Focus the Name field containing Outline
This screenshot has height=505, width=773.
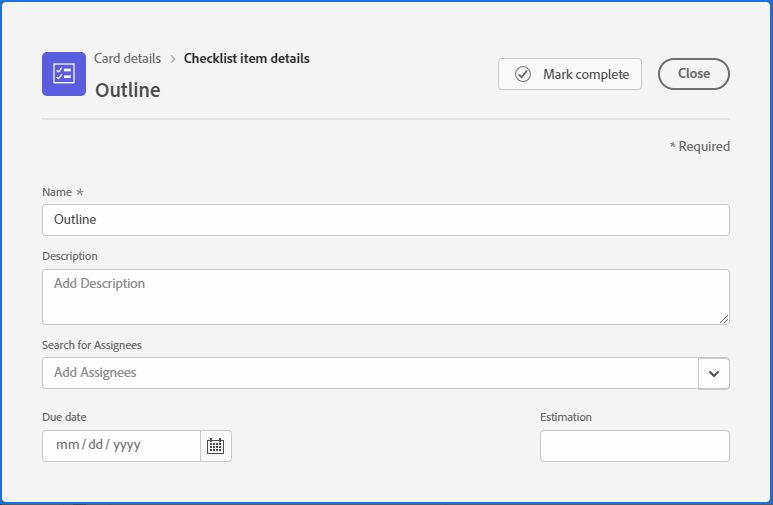pos(385,220)
